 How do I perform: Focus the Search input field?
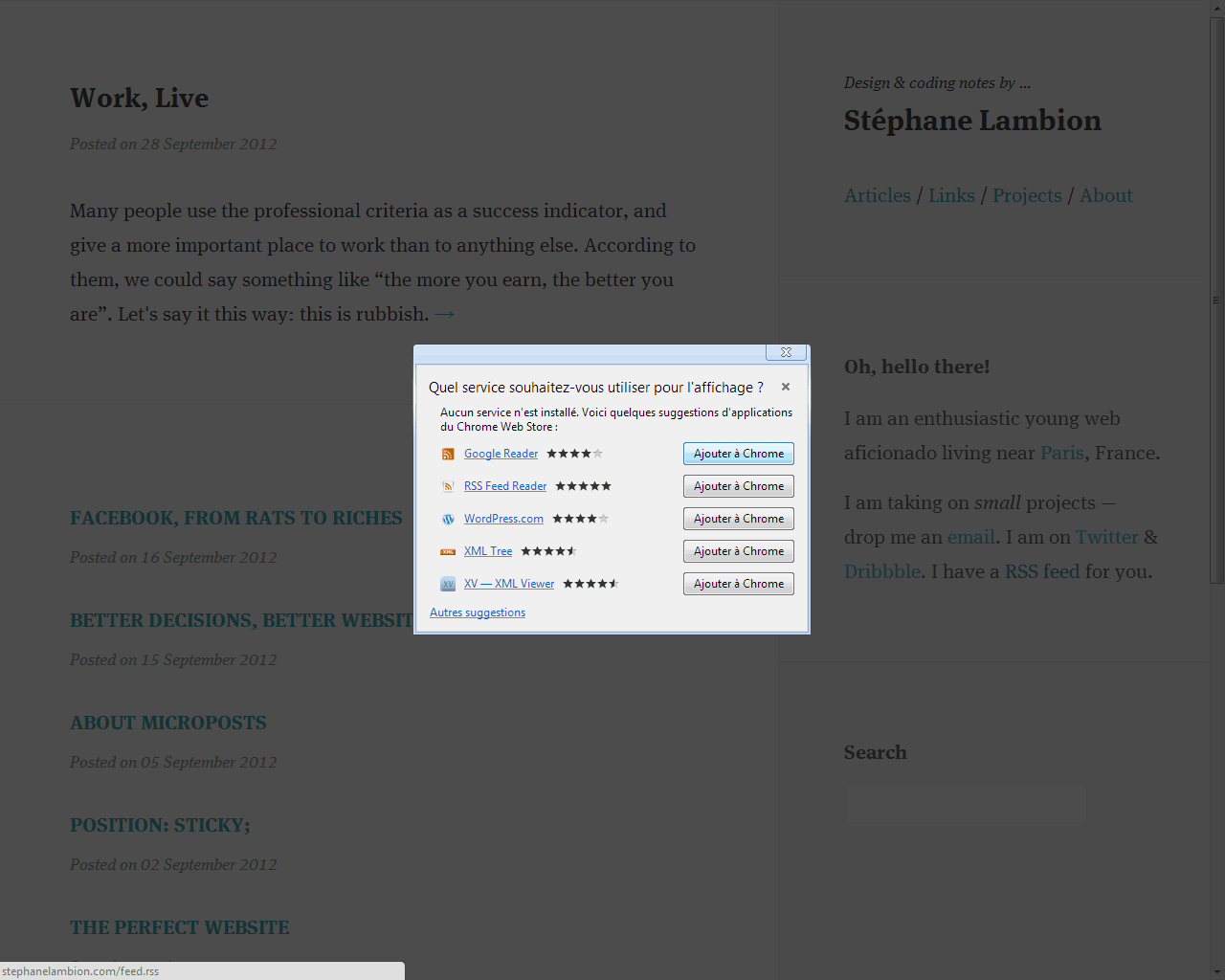pyautogui.click(x=966, y=806)
